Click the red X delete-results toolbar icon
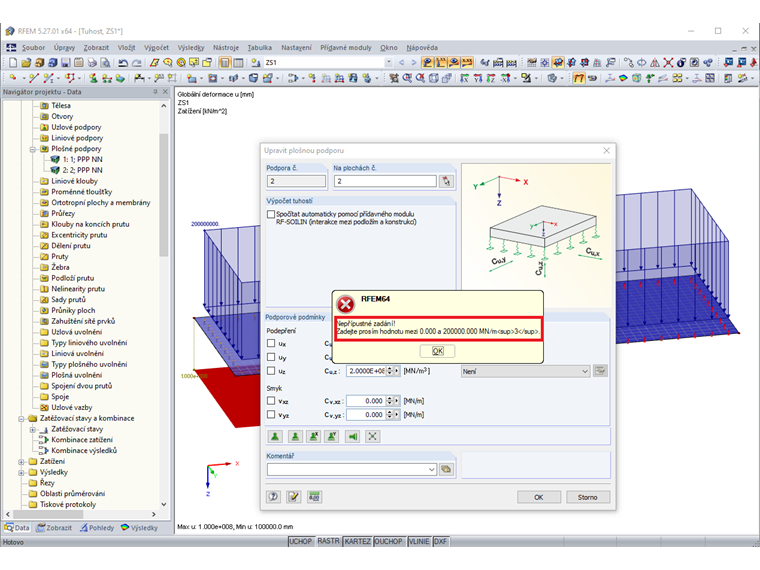760x570 pixels. [668, 63]
